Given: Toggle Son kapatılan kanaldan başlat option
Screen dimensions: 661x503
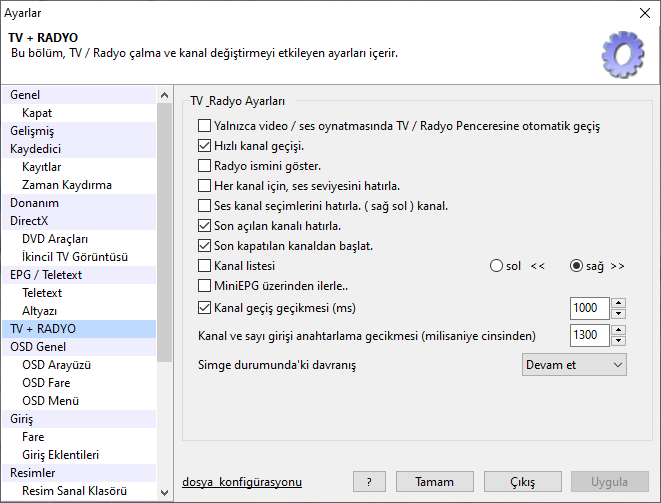Looking at the screenshot, I should point(205,245).
